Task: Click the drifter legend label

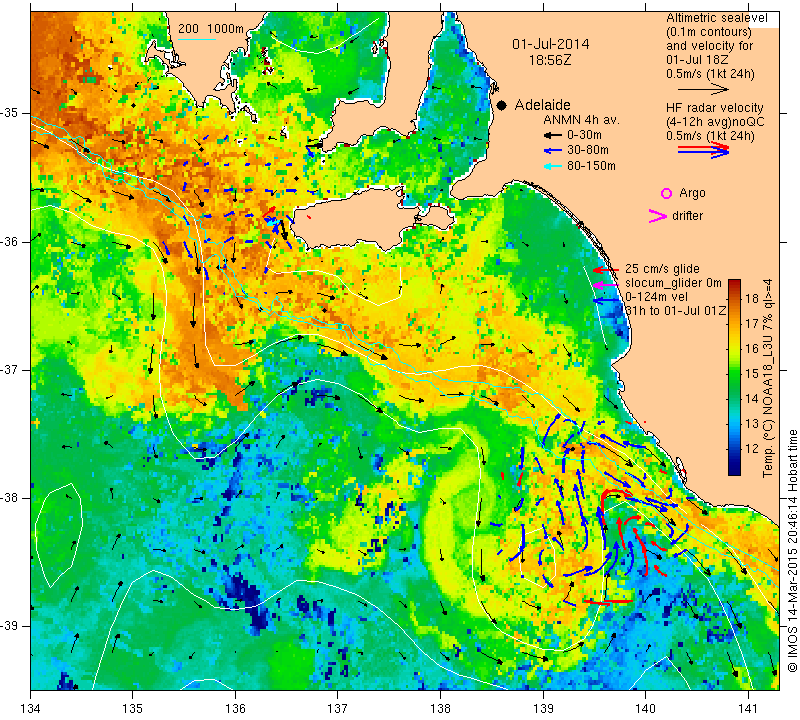Action: [x=687, y=216]
